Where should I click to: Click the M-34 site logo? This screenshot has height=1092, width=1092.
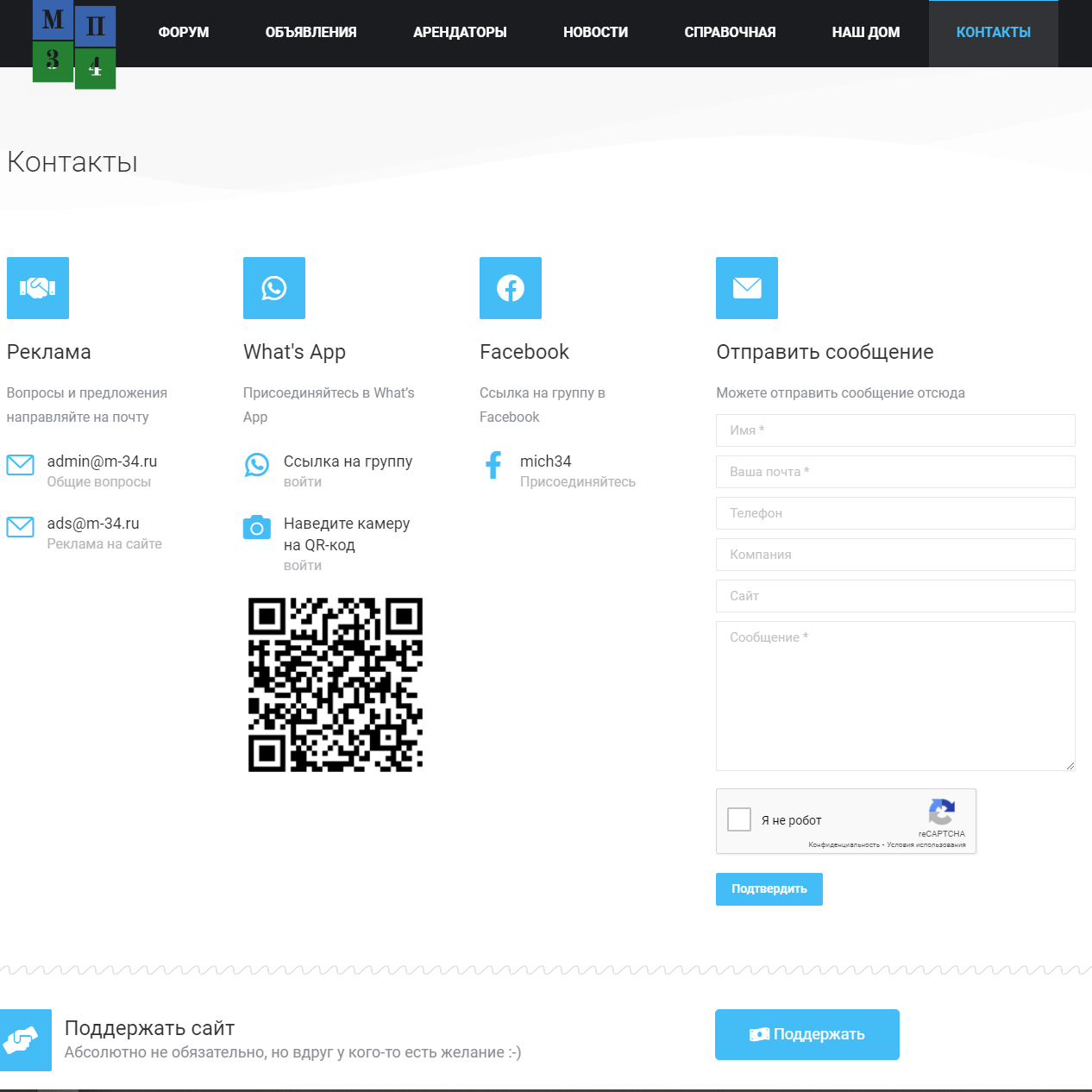(x=74, y=44)
